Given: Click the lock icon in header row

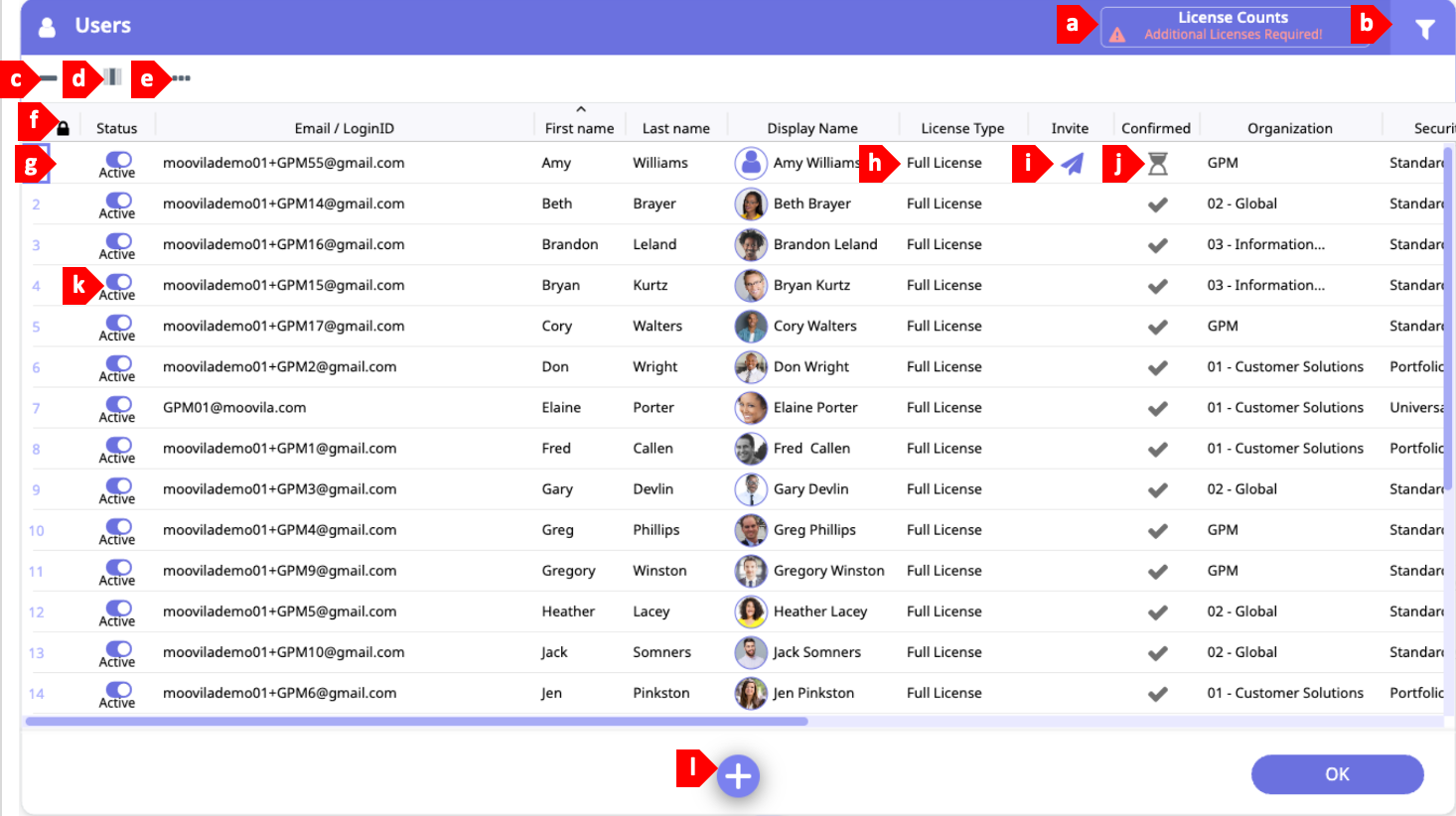Looking at the screenshot, I should point(64,128).
